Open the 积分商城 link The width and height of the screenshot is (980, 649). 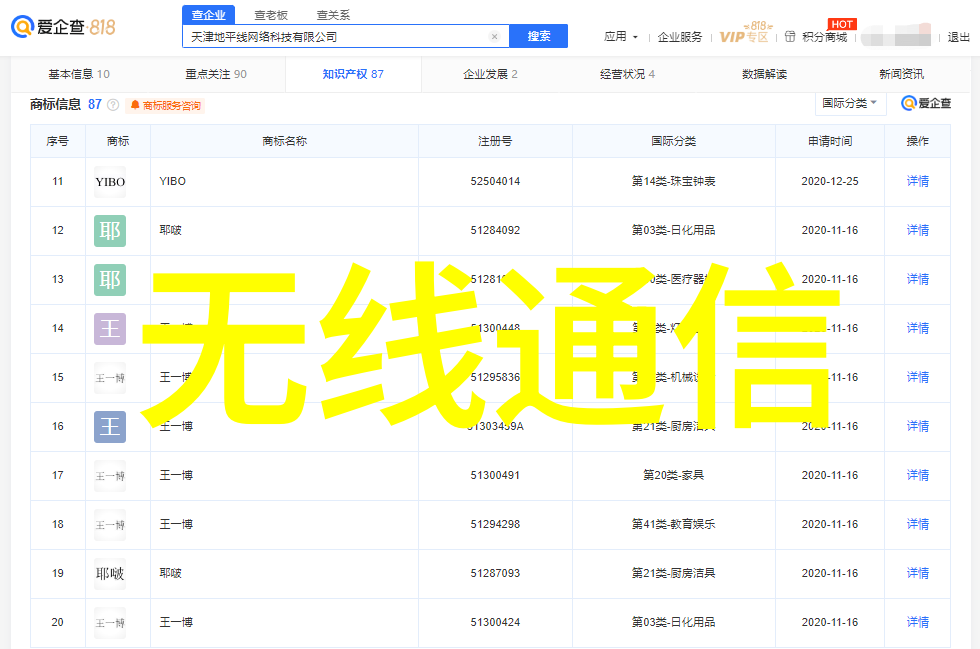coord(824,37)
